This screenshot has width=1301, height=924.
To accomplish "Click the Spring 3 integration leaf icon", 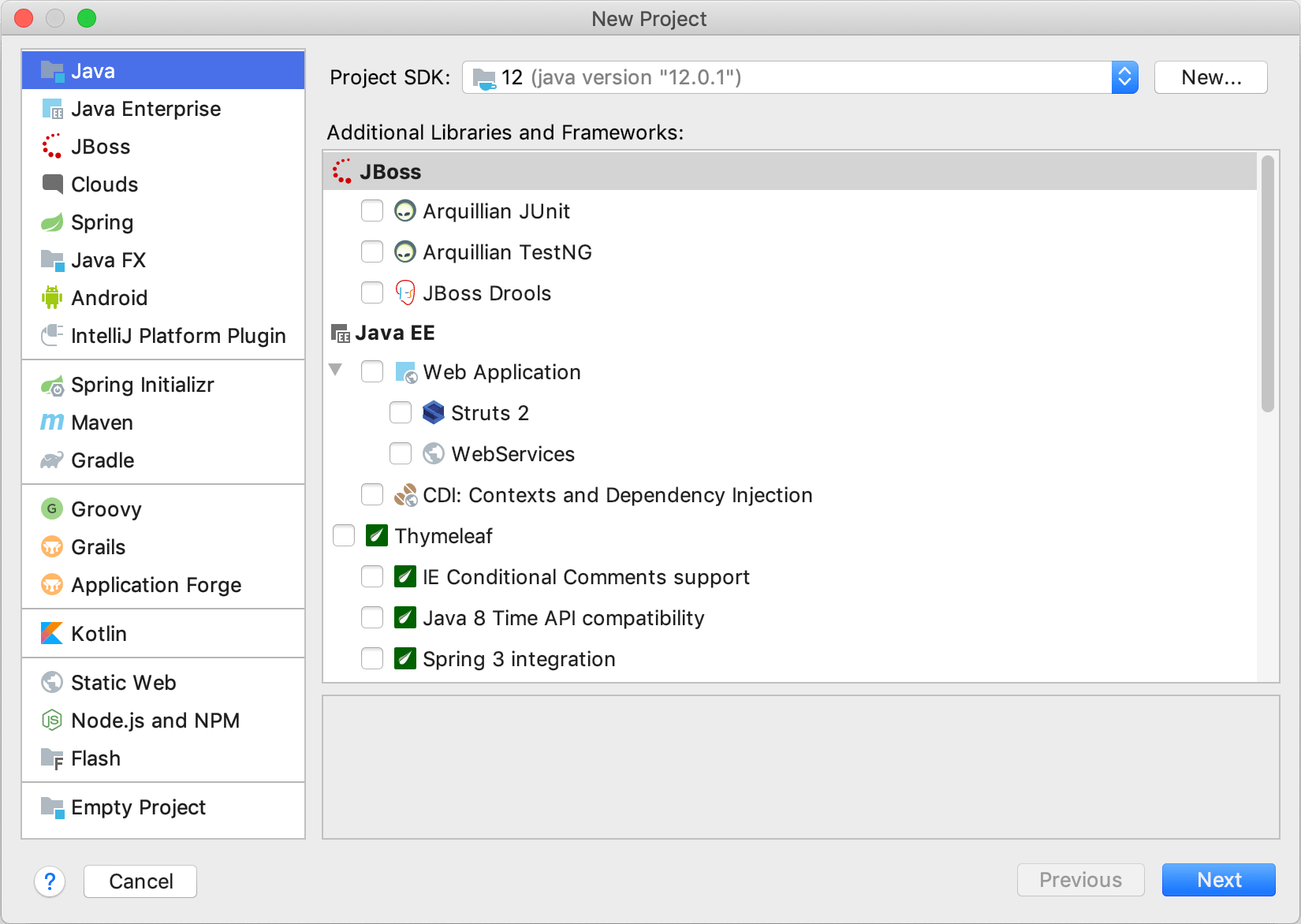I will pos(405,658).
